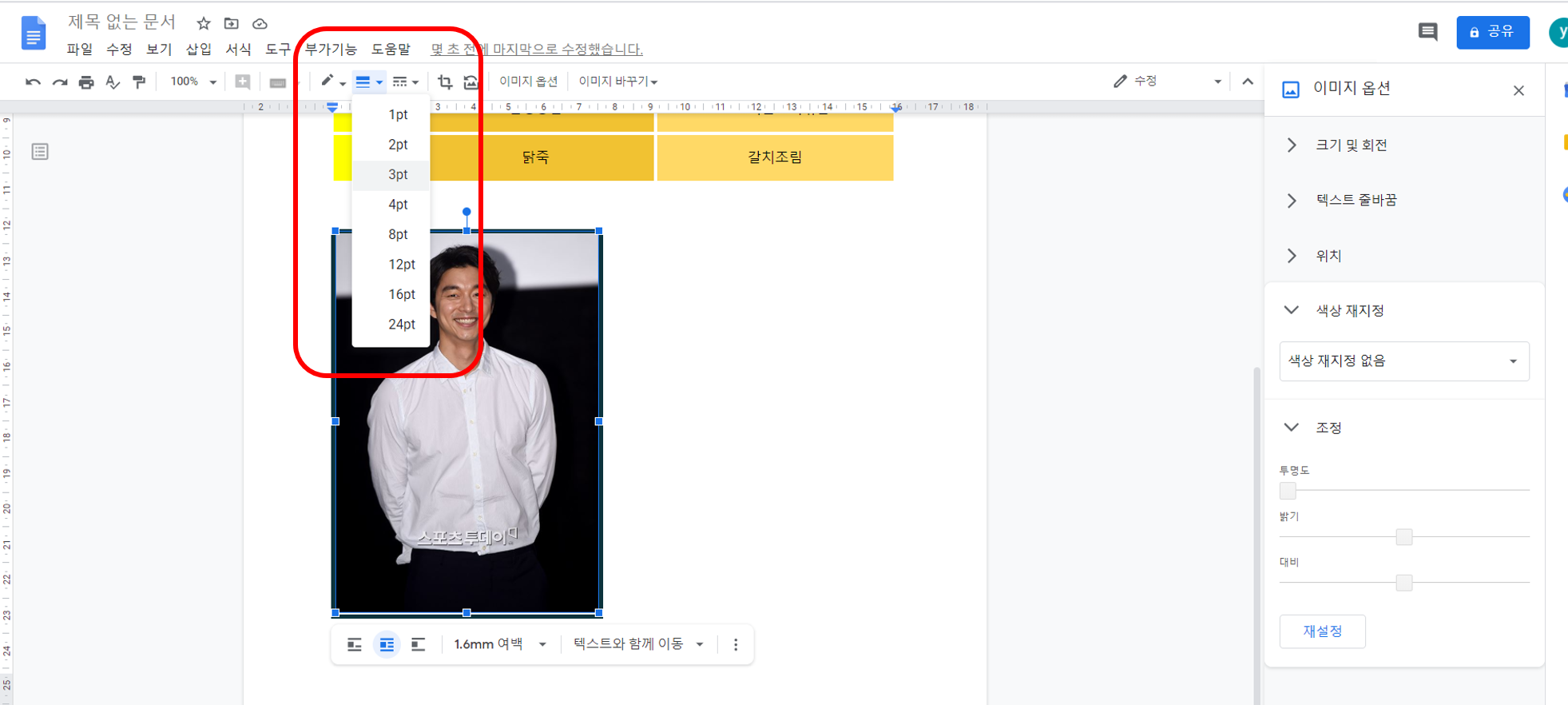Open the border dash style menu
The width and height of the screenshot is (1568, 705).
[405, 82]
